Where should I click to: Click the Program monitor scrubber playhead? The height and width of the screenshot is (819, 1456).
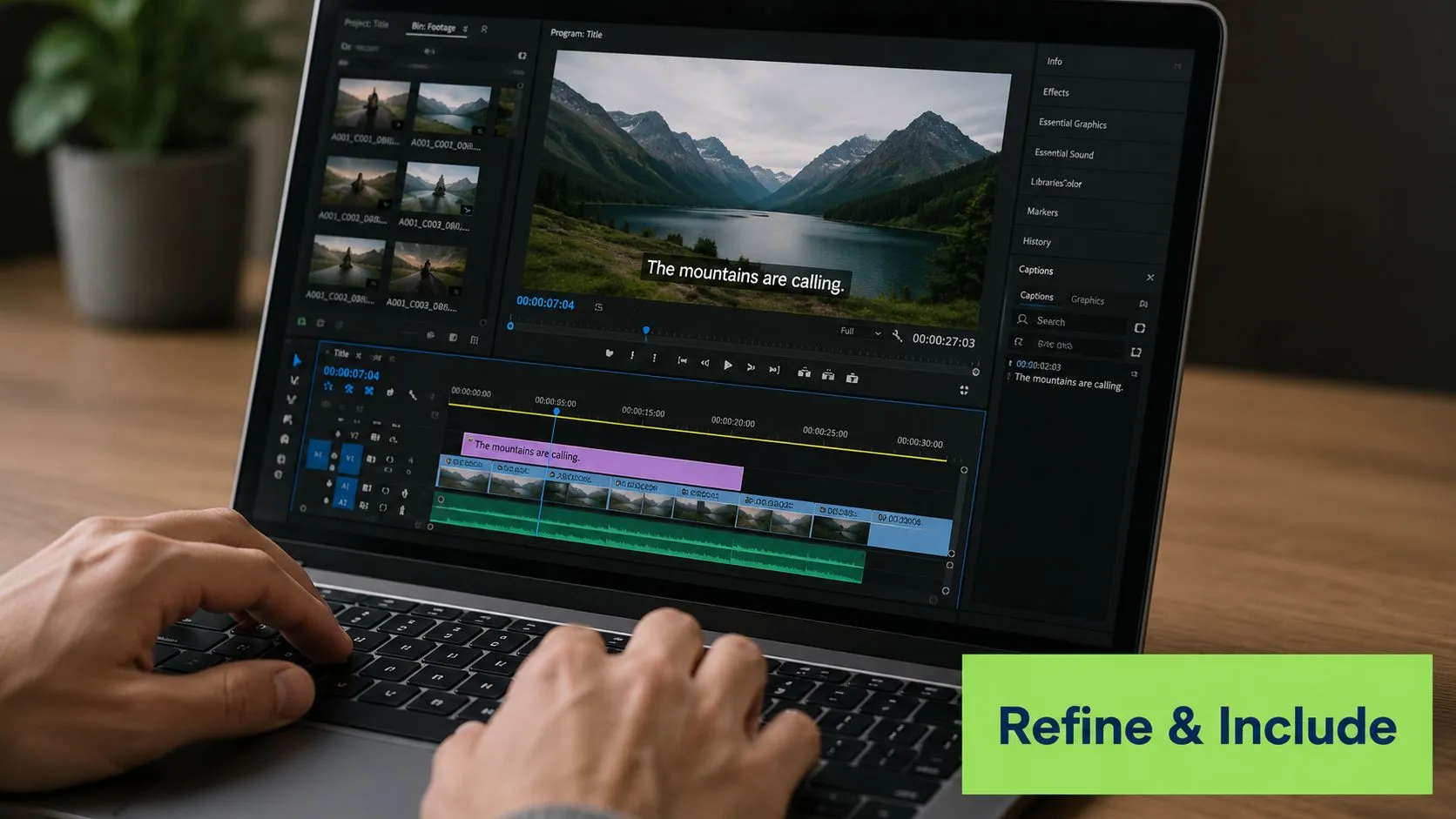click(x=646, y=332)
